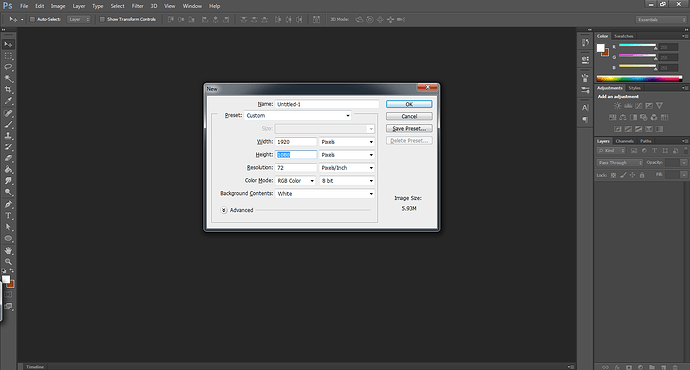The height and width of the screenshot is (370, 690).
Task: Toggle type layer filter in Layers
Action: pyautogui.click(x=654, y=150)
